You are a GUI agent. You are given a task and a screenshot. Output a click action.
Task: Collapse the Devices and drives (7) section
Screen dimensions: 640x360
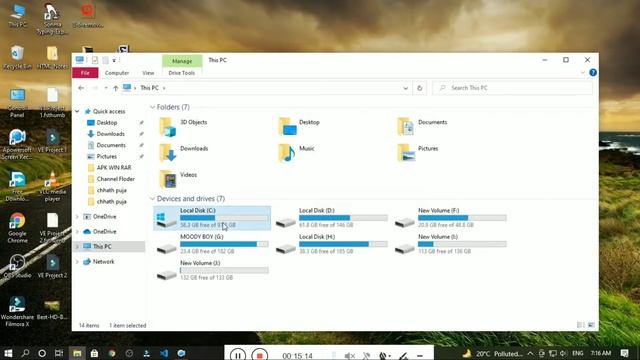tap(152, 199)
